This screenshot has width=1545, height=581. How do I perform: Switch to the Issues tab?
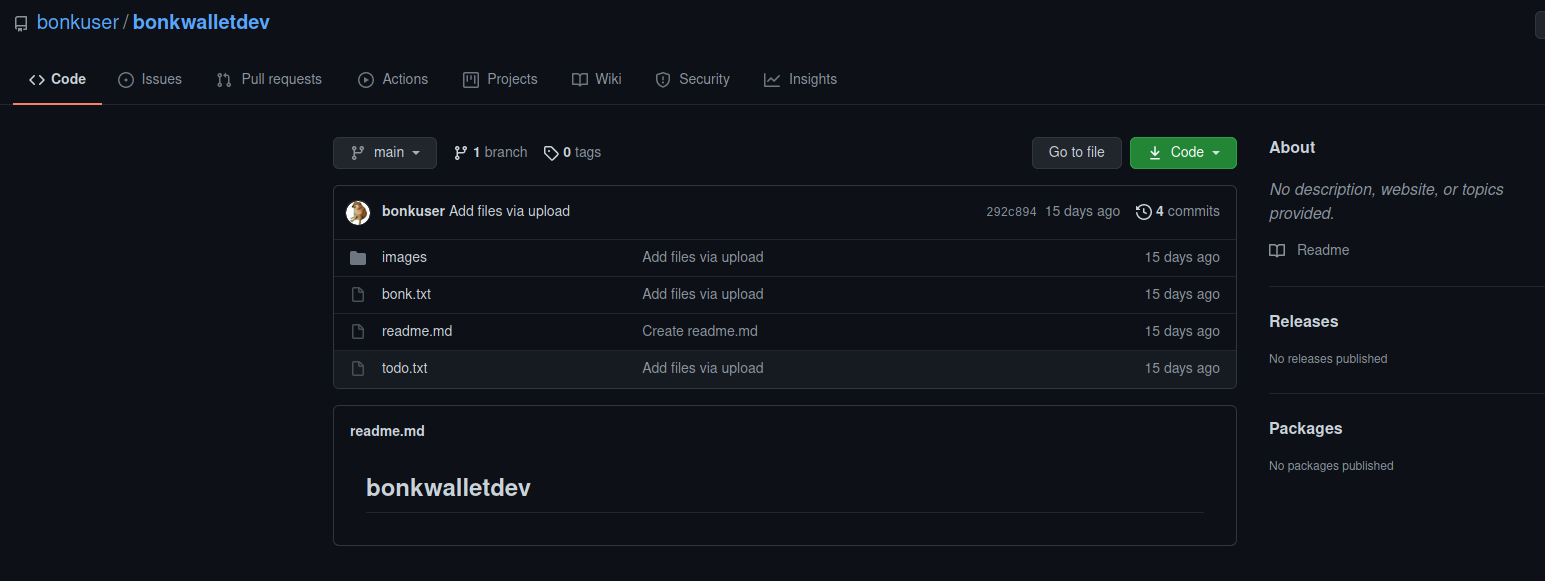tap(150, 79)
